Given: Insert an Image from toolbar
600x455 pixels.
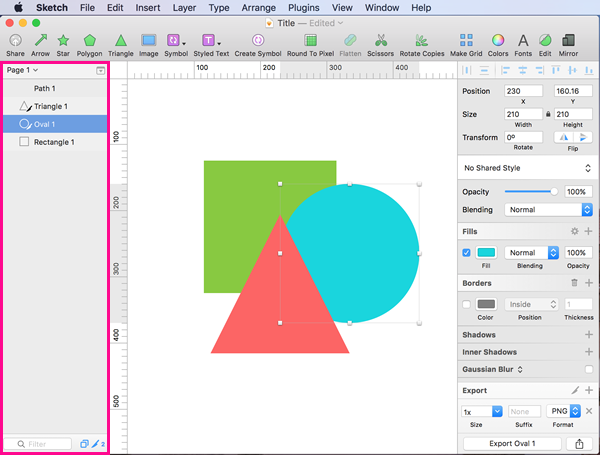Looking at the screenshot, I should pos(148,45).
